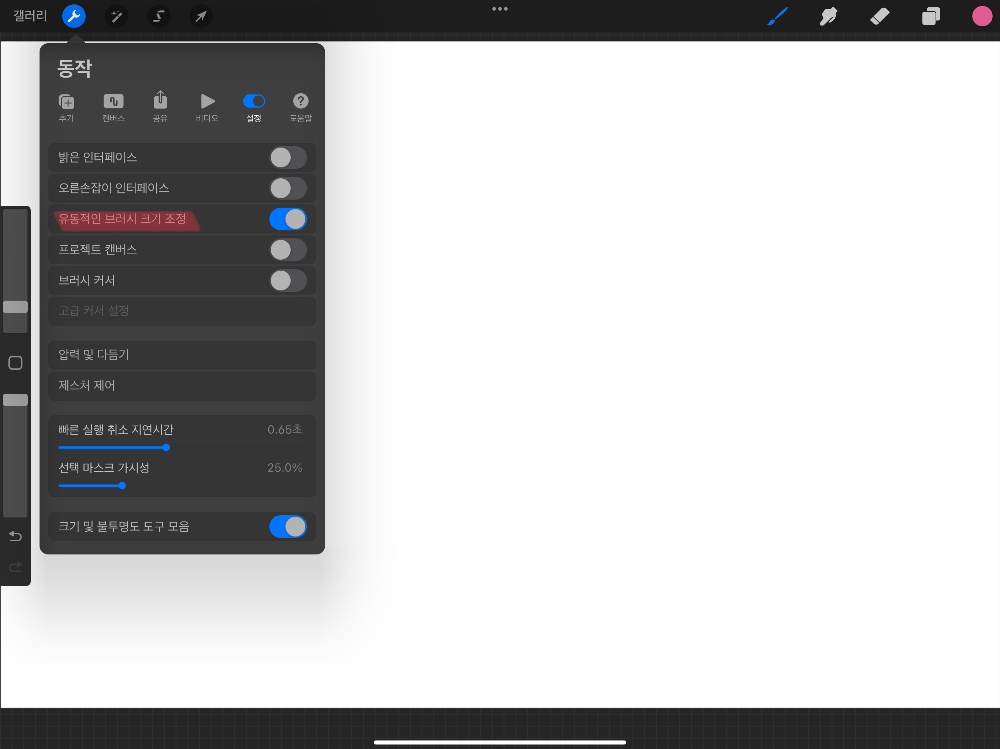Click the 고급 커서 설정 row
Viewport: 1000px width, 749px height.
(182, 311)
